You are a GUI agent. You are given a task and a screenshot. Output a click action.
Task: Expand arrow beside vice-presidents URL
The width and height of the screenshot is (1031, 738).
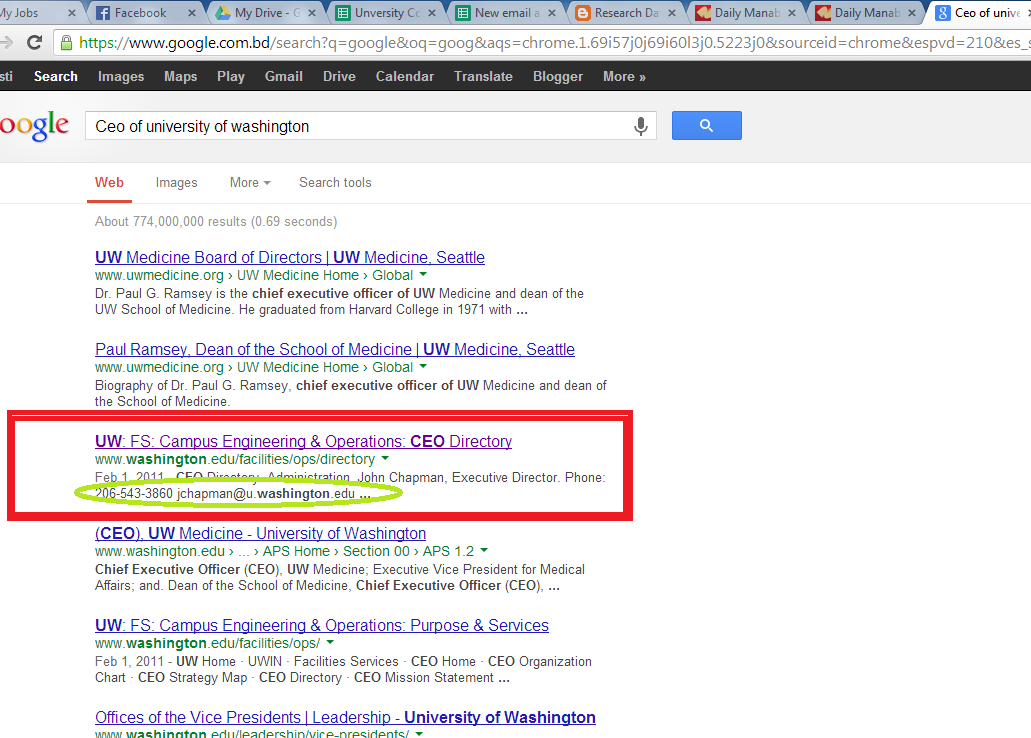coord(419,733)
